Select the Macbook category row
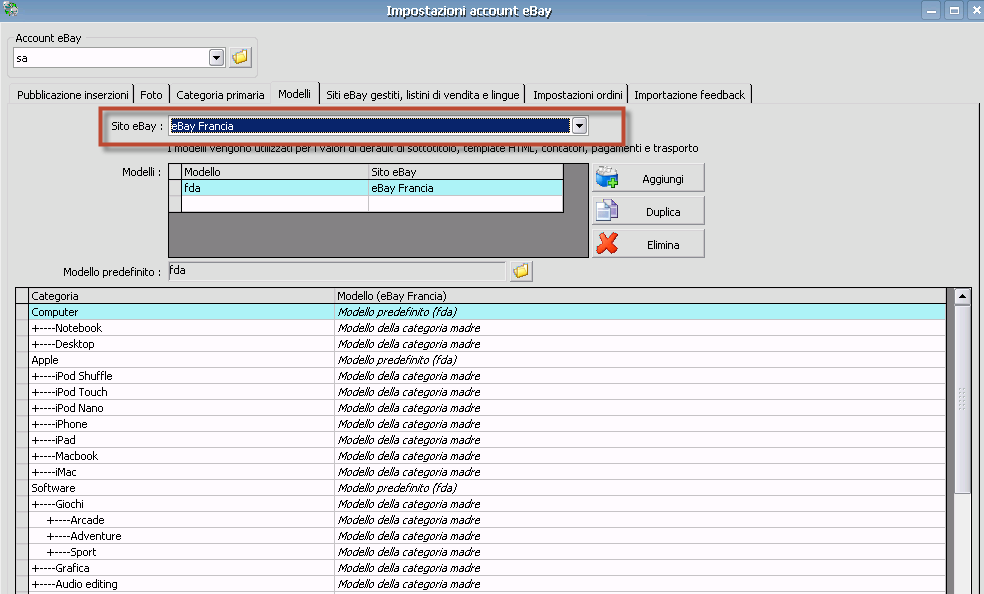This screenshot has height=594, width=984. click(180, 456)
